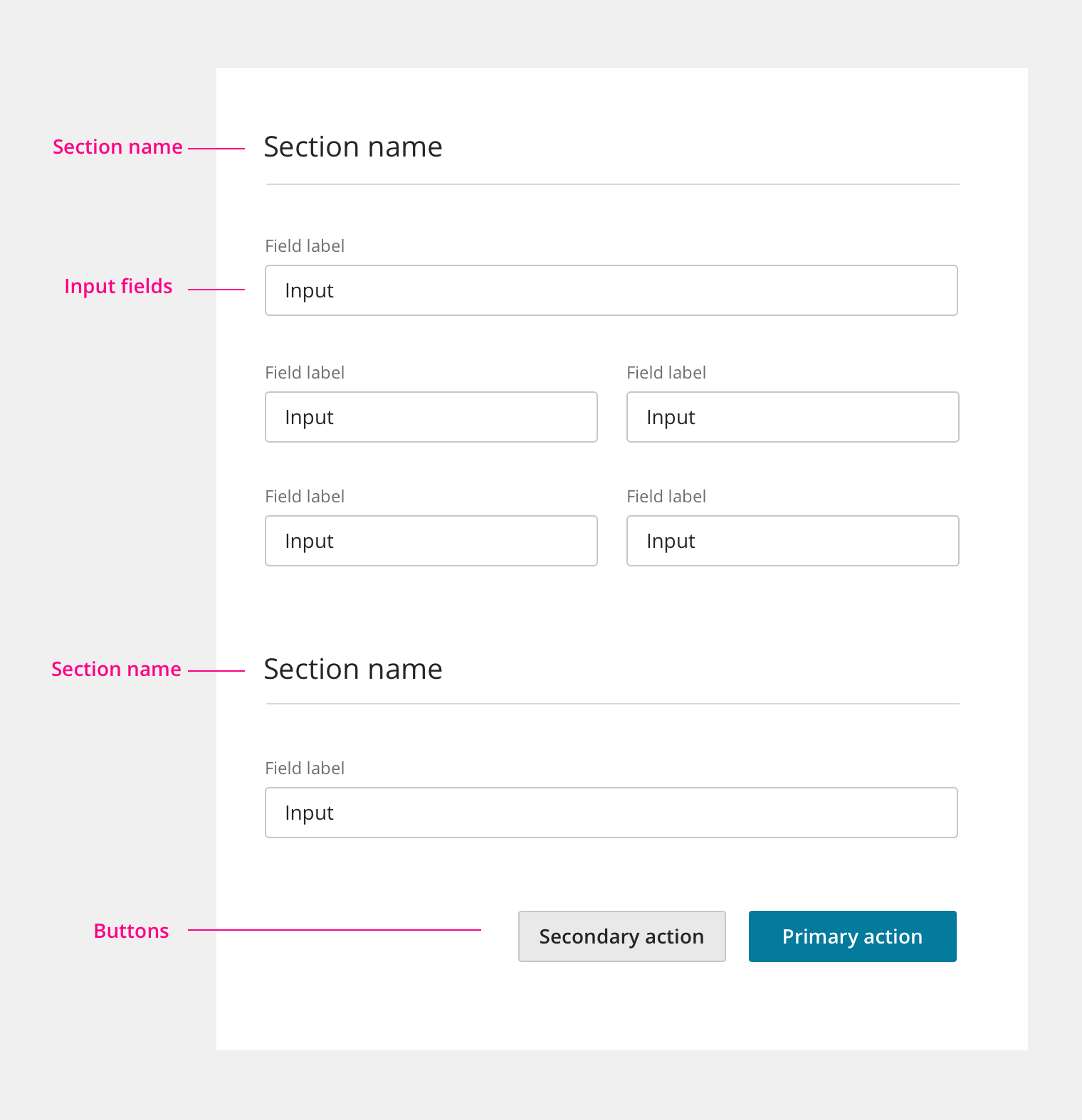Click the pink Input fields annotation label
This screenshot has height=1120, width=1082.
118,286
